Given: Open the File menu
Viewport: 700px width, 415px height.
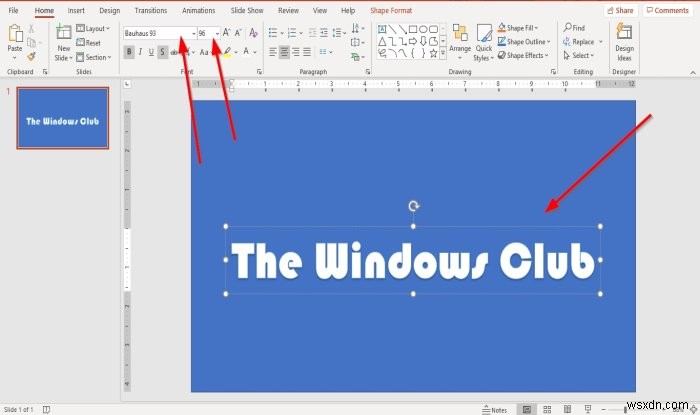Looking at the screenshot, I should coord(13,10).
